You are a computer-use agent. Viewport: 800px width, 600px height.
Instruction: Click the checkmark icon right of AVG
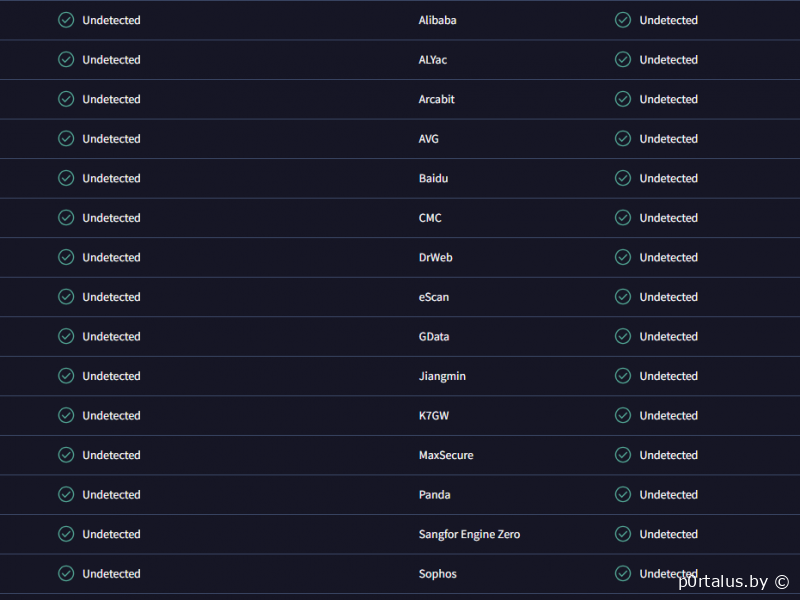click(623, 139)
